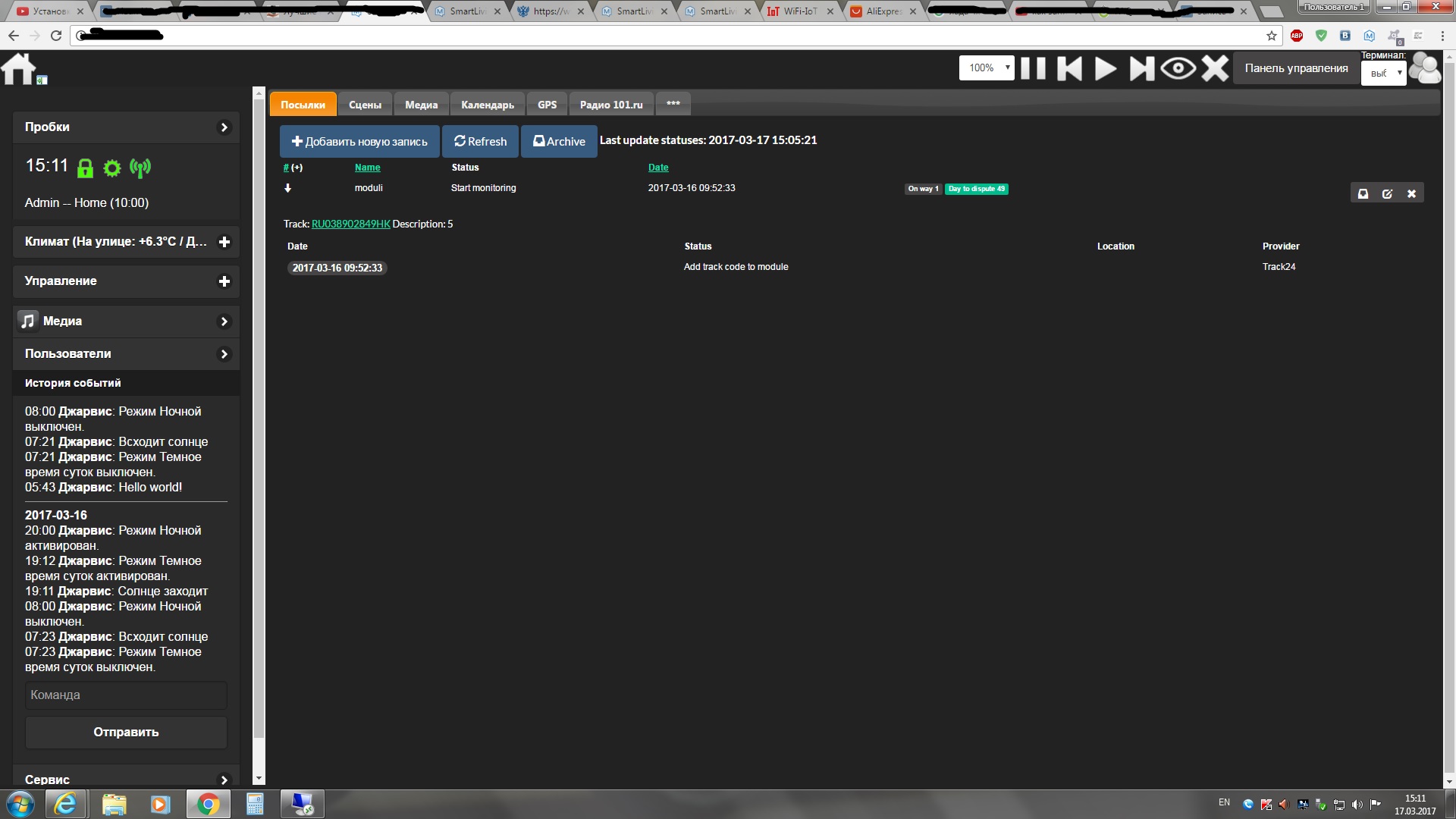Click the Команда input field
The image size is (1456, 819).
(126, 695)
